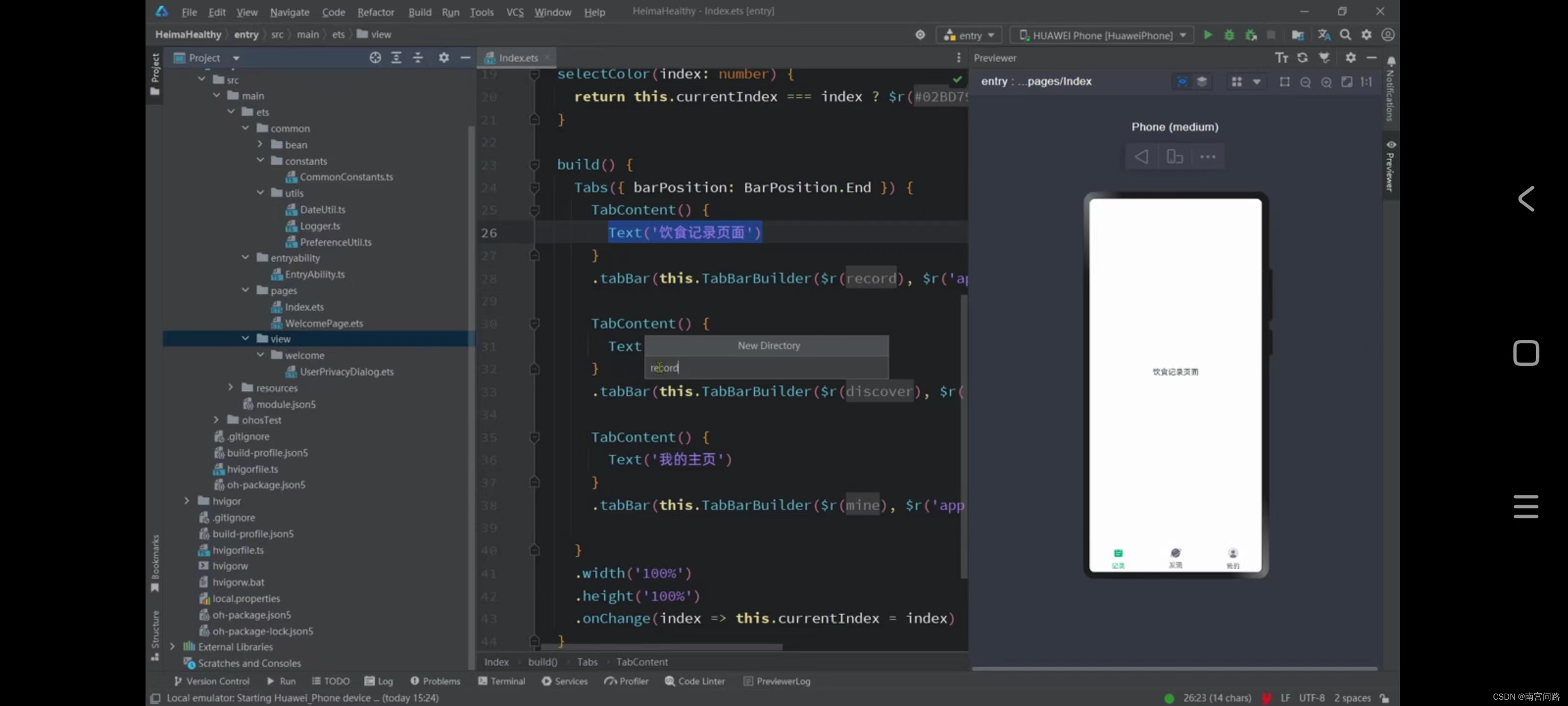Switch to the Index.ets editor tab

coord(517,58)
